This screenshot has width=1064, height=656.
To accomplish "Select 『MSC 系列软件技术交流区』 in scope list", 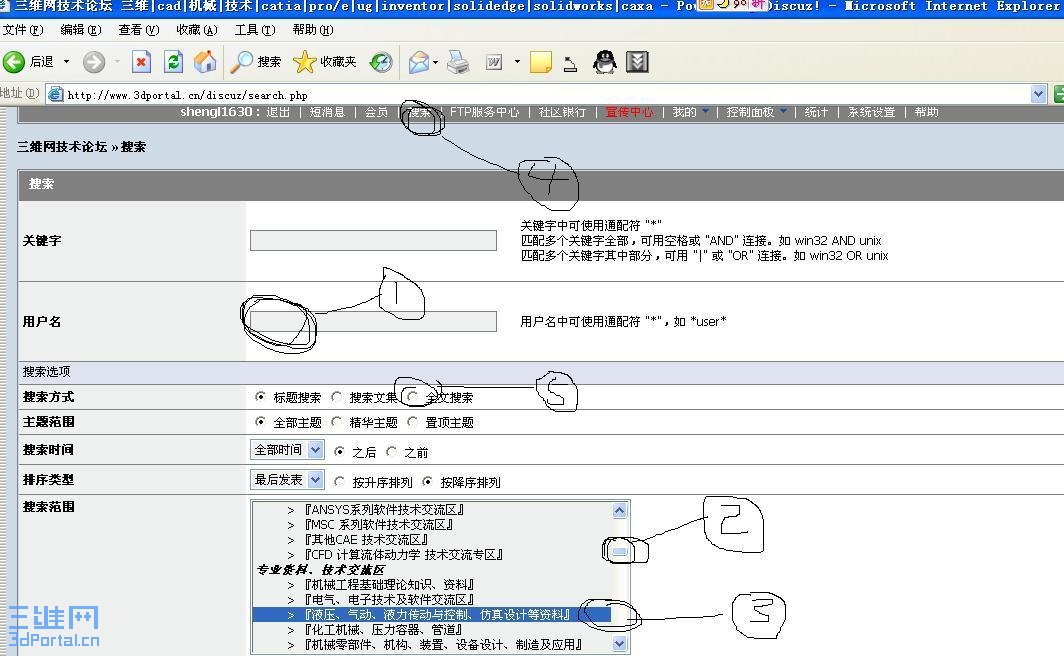I will tap(379, 524).
